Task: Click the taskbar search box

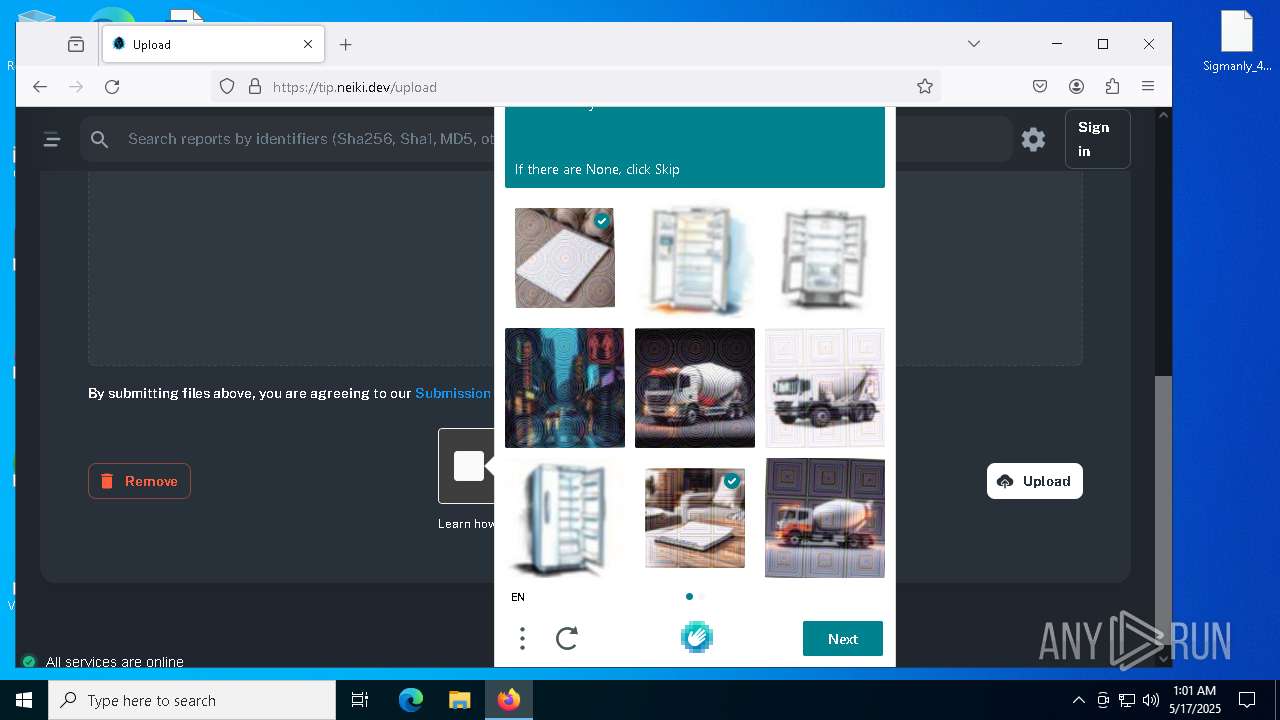Action: coord(192,700)
